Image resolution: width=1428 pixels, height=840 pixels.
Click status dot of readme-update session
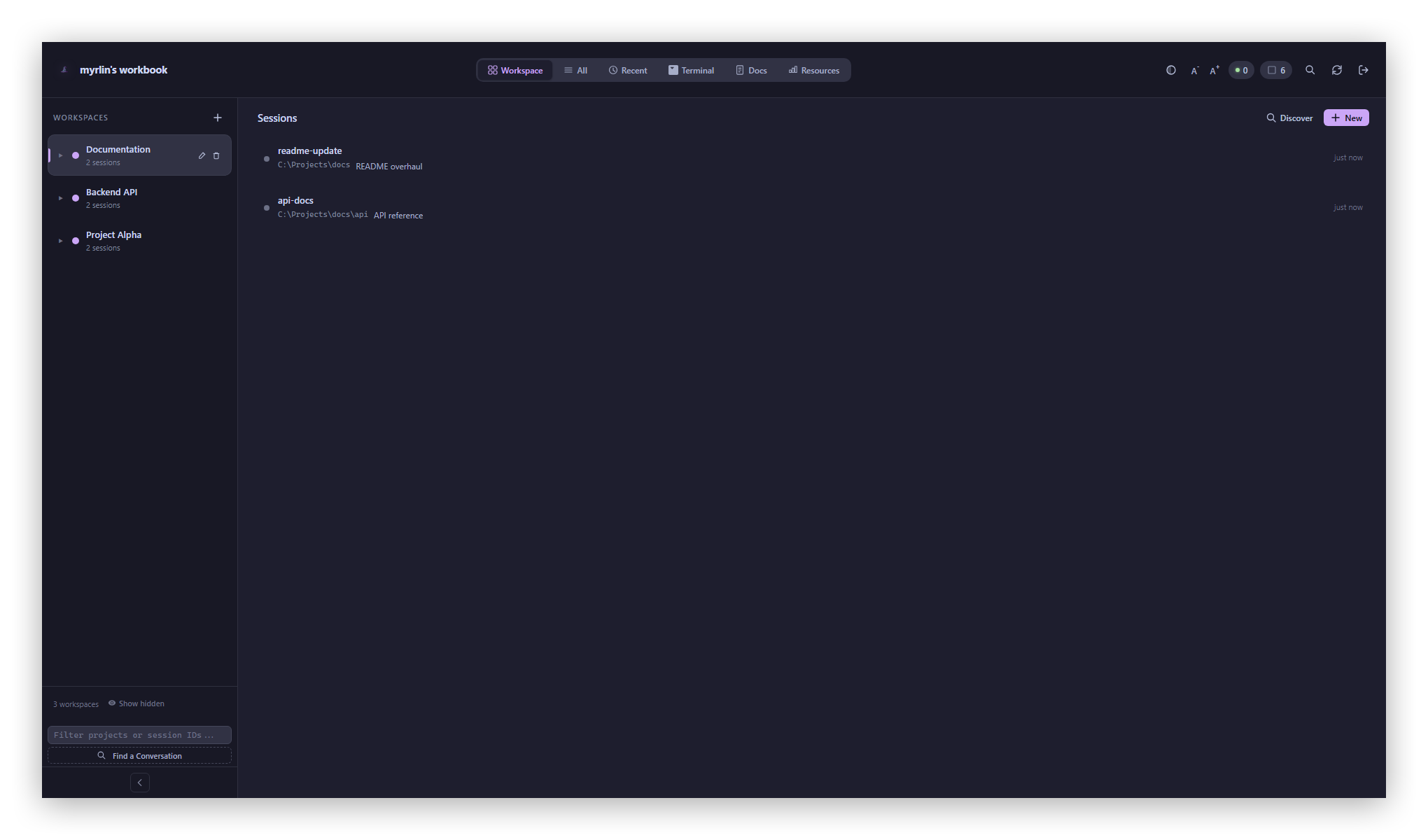[x=267, y=159]
